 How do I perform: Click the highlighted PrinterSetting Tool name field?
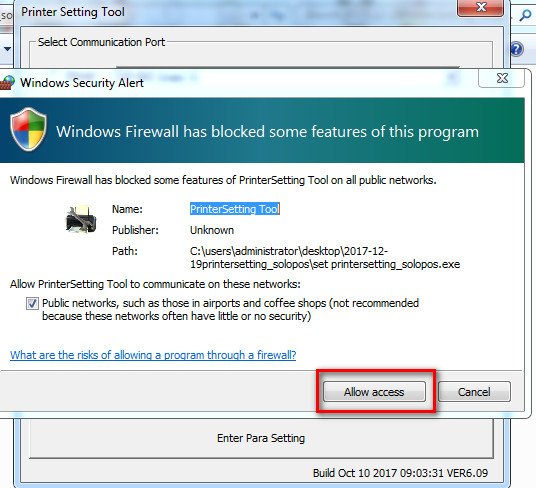tap(235, 209)
